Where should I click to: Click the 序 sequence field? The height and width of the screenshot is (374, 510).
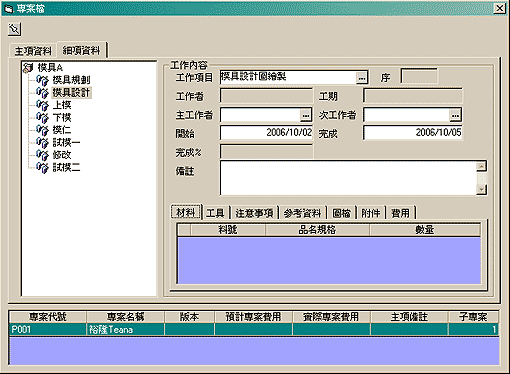[x=419, y=77]
